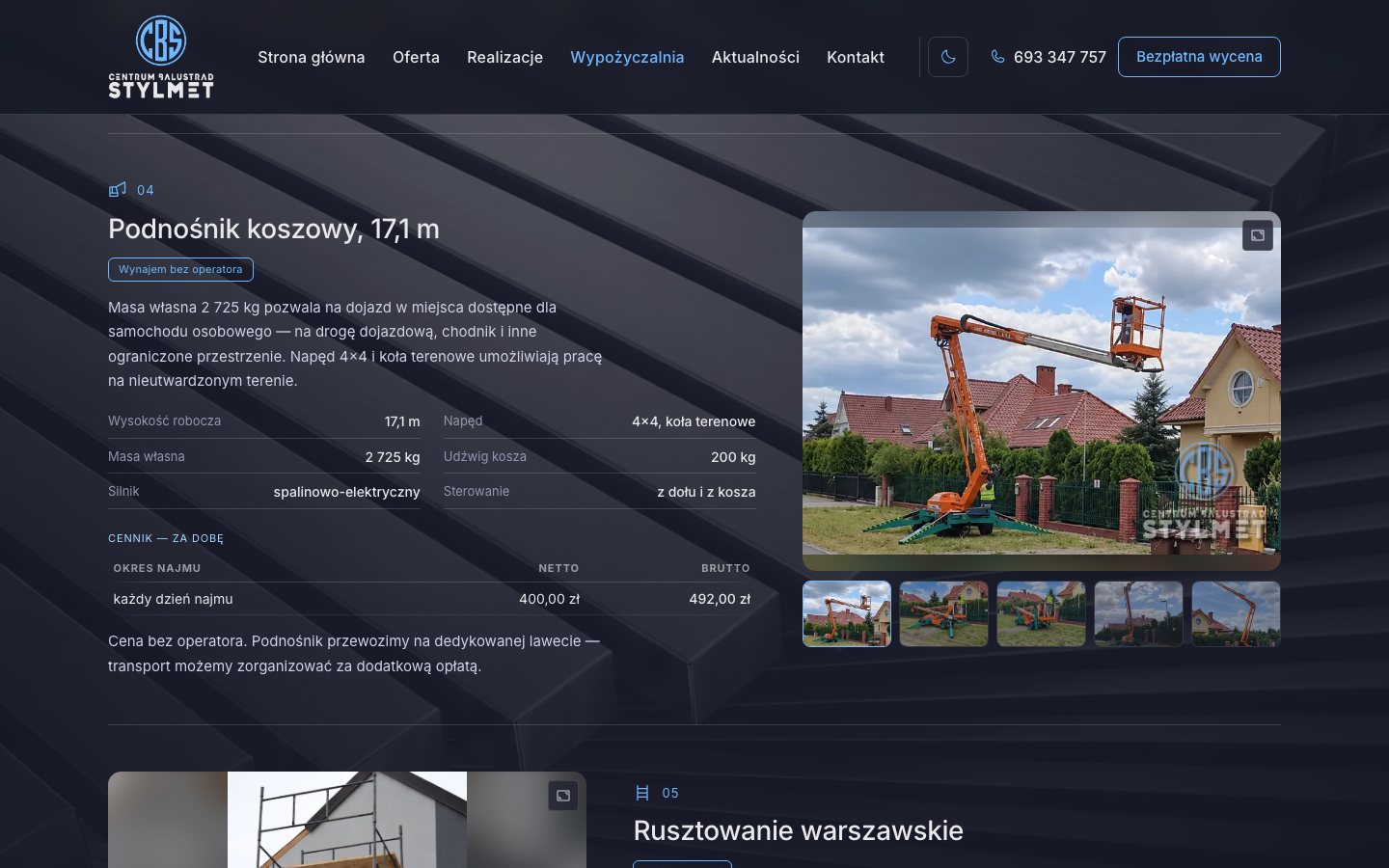This screenshot has height=868, width=1389.
Task: Click the Rusztowanie warszawskie scaffolding image
Action: coord(347,820)
